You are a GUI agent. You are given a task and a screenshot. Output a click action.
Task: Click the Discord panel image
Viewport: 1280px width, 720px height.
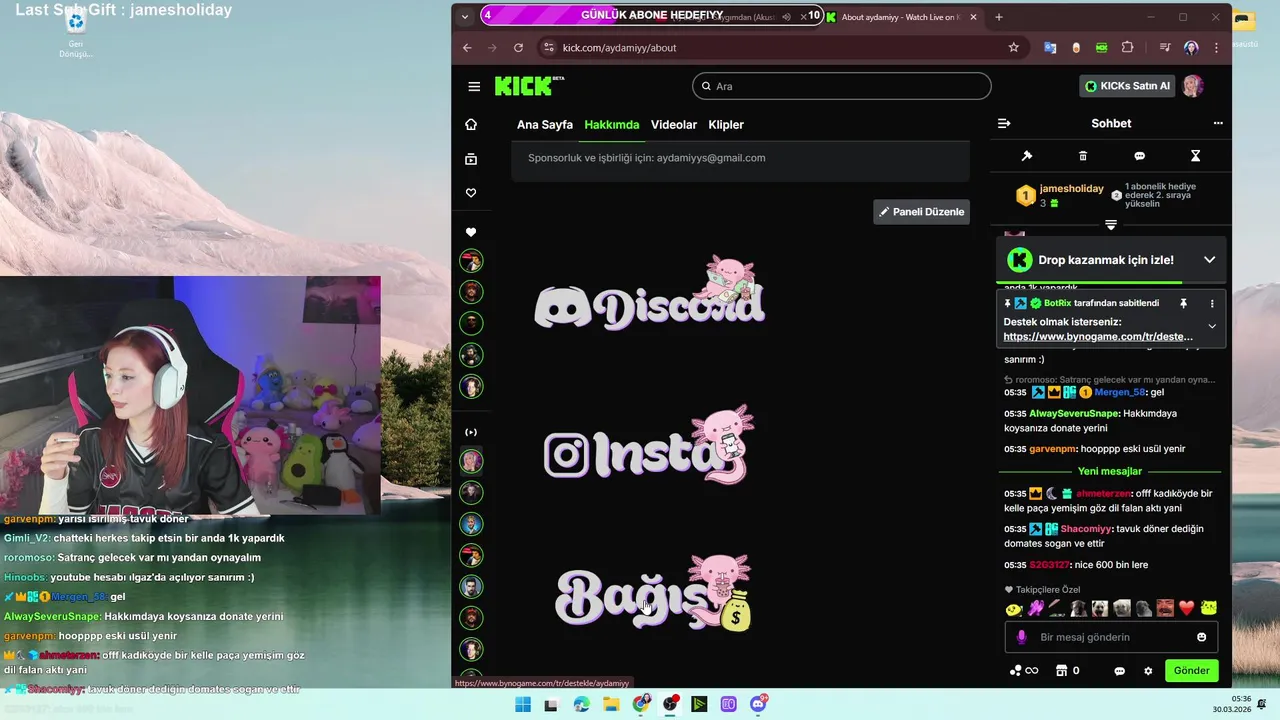[x=650, y=294]
